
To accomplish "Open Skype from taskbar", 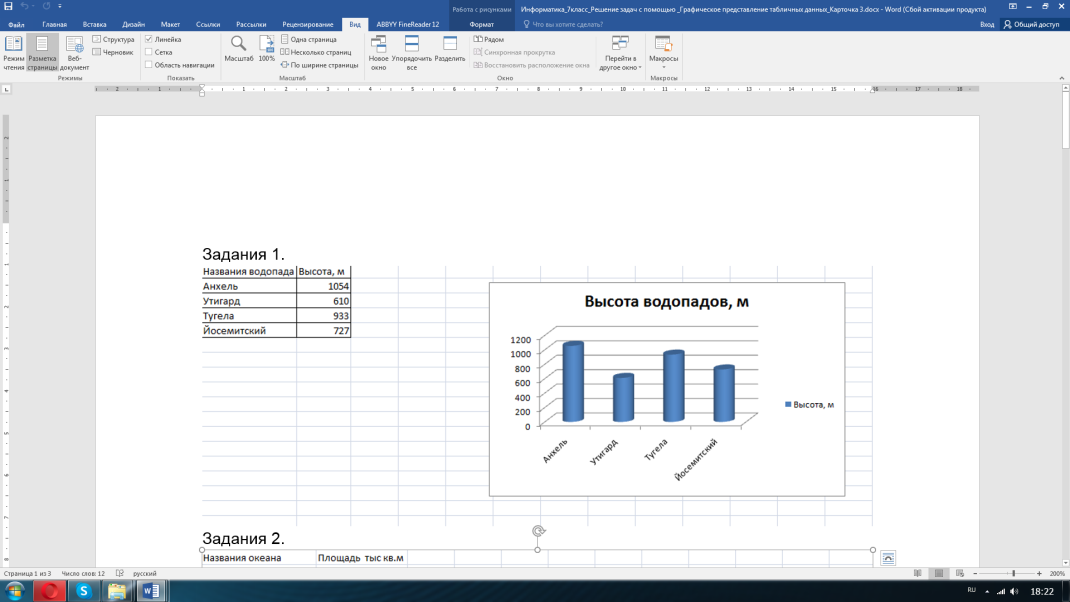I will coord(84,591).
